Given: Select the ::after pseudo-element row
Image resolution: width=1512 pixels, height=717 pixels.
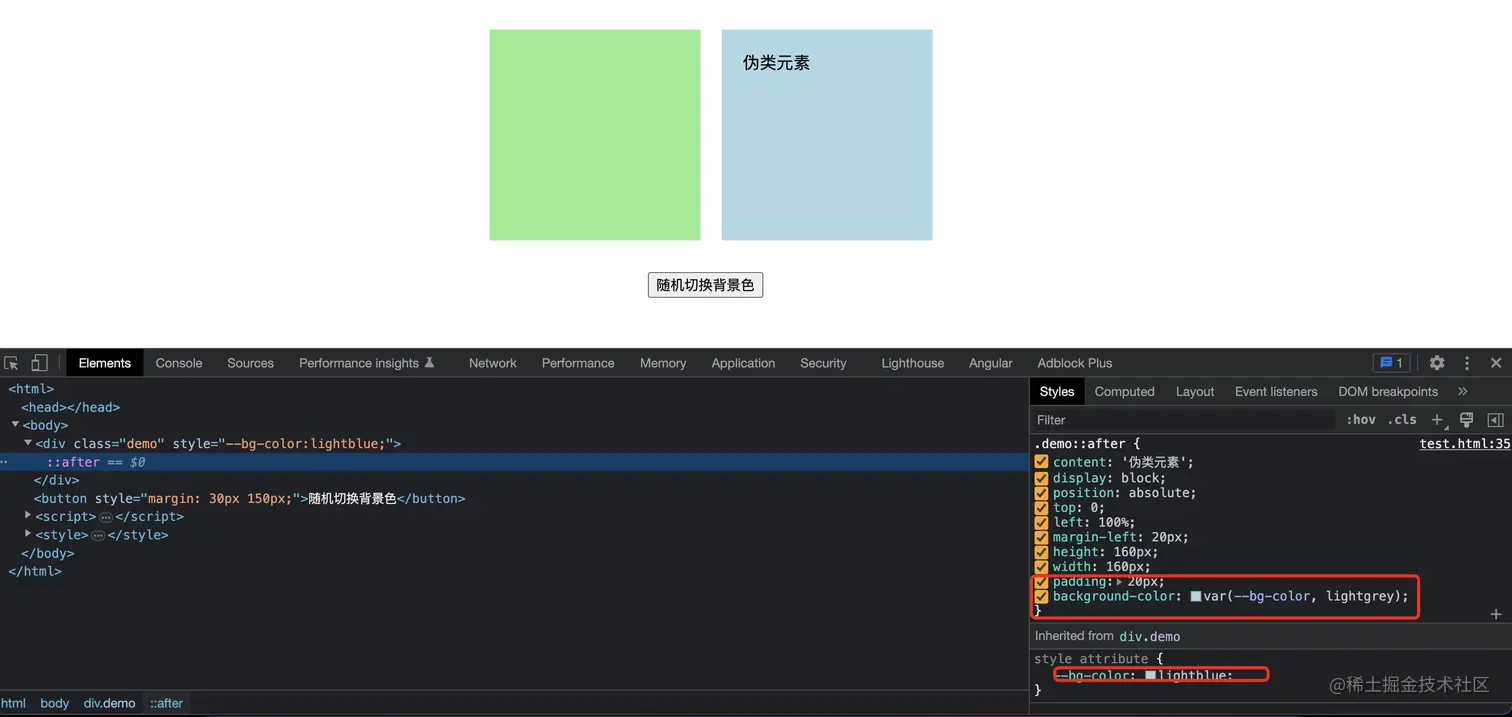Looking at the screenshot, I should [x=514, y=462].
